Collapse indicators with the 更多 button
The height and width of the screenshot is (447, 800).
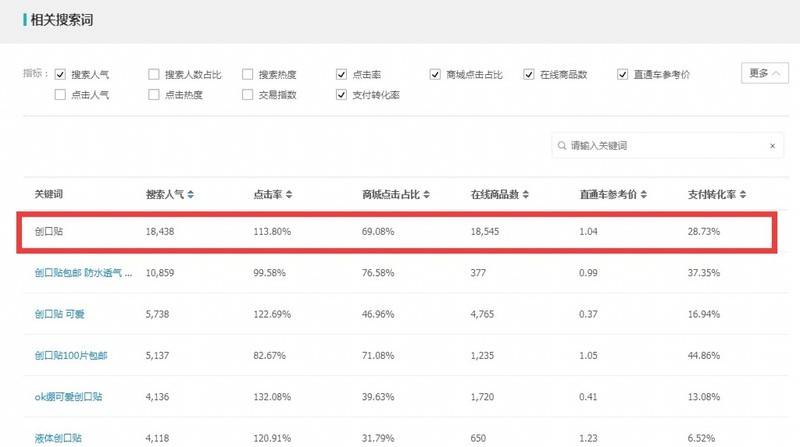tap(764, 73)
